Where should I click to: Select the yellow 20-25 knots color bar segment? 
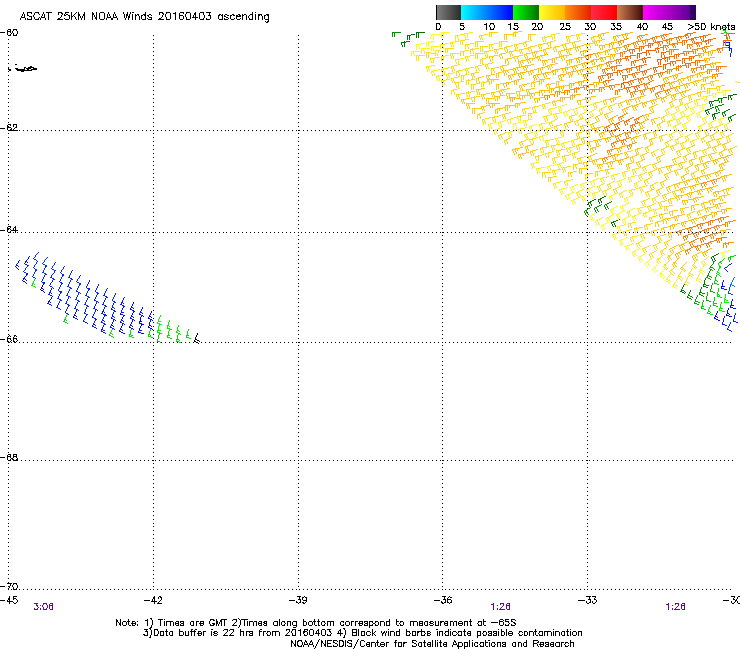(552, 12)
